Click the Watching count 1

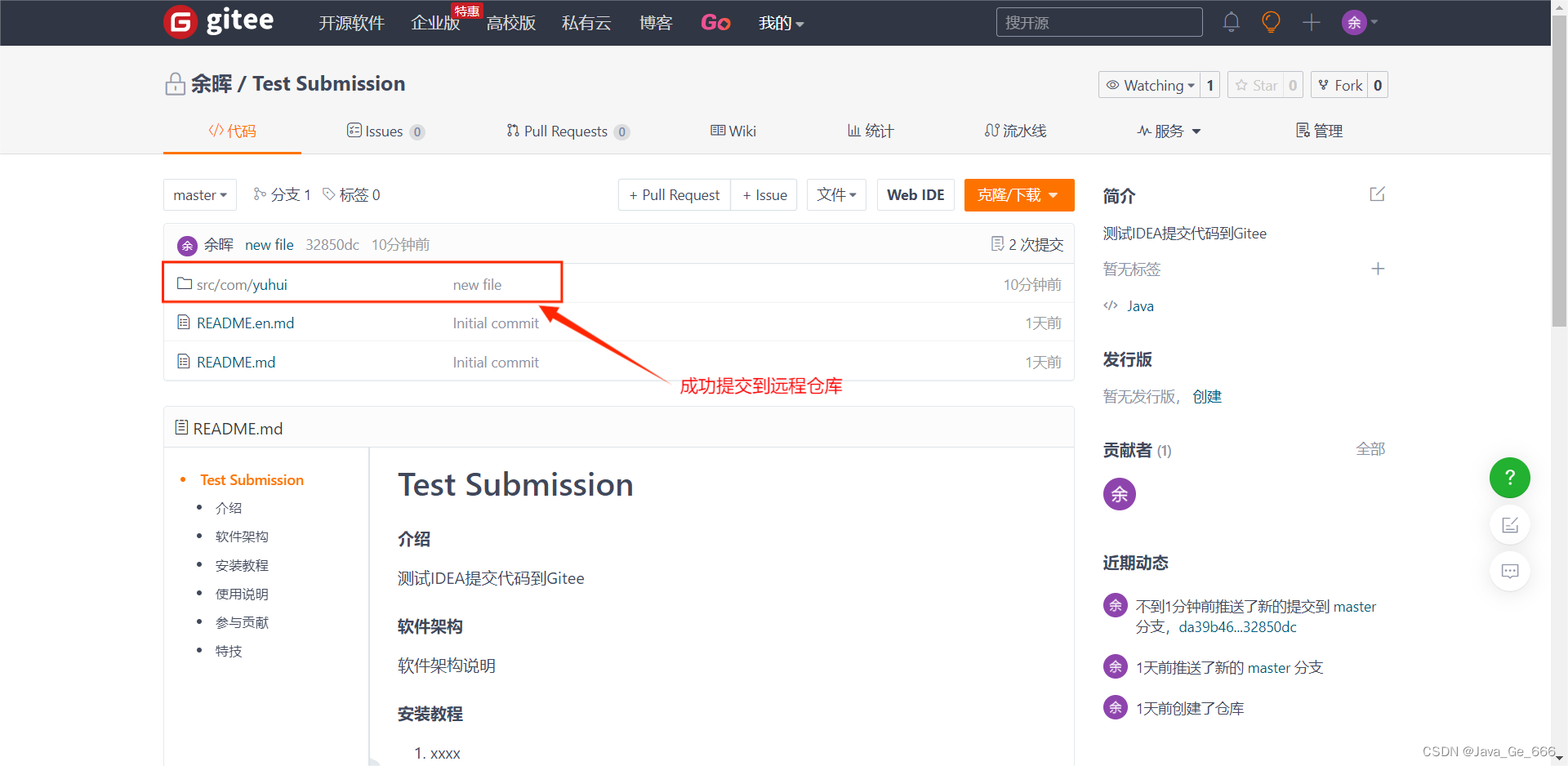[1210, 85]
